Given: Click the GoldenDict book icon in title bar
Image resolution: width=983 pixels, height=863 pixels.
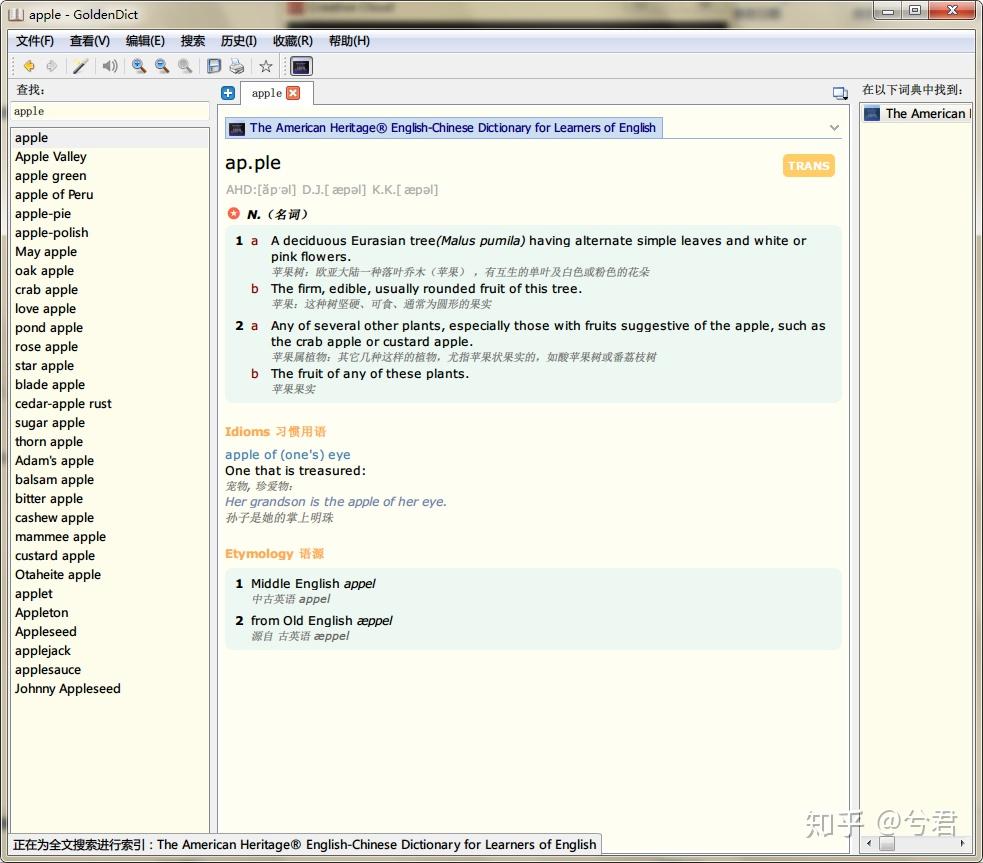Looking at the screenshot, I should click(x=16, y=14).
